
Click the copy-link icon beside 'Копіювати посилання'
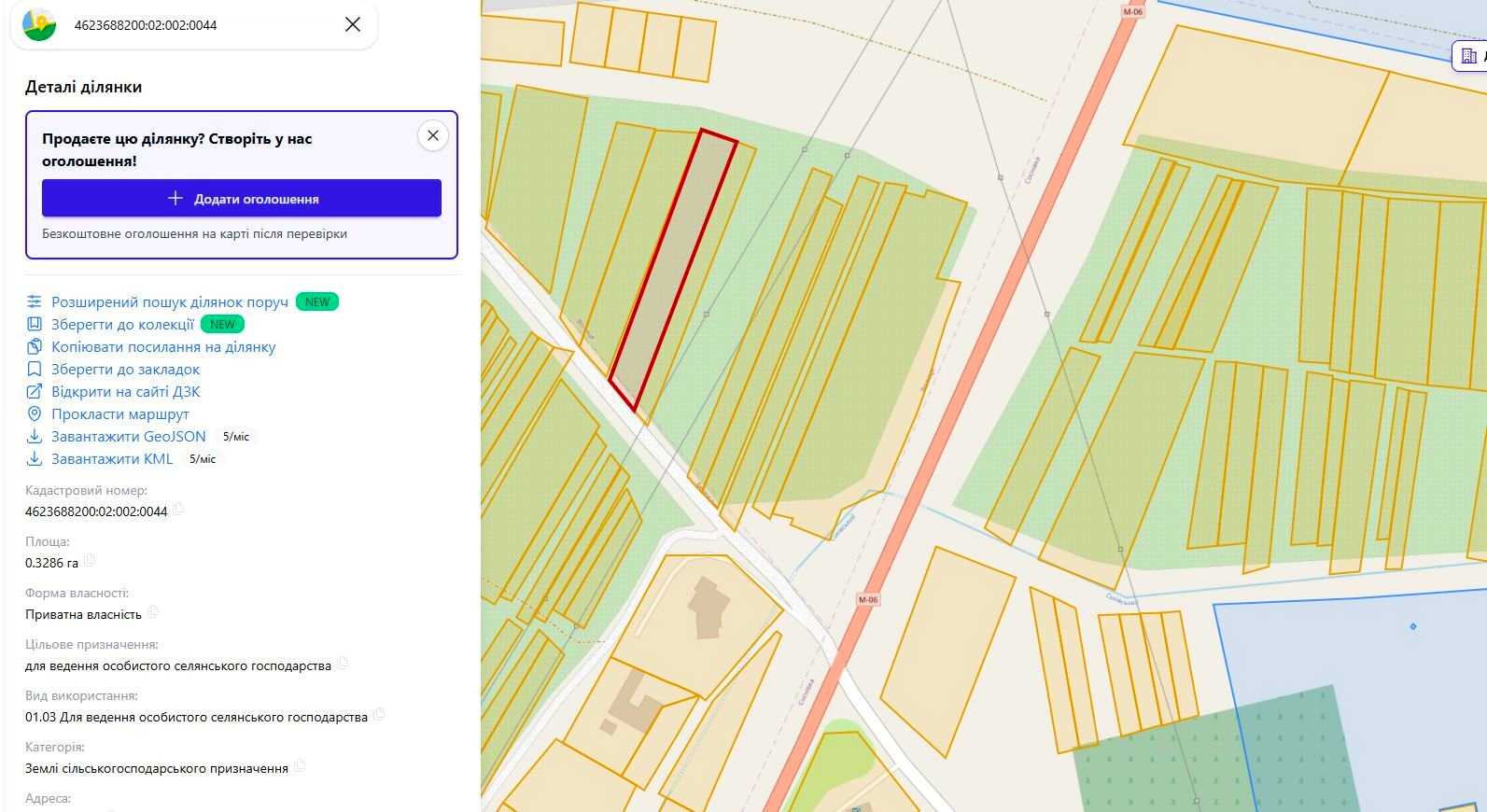point(35,346)
